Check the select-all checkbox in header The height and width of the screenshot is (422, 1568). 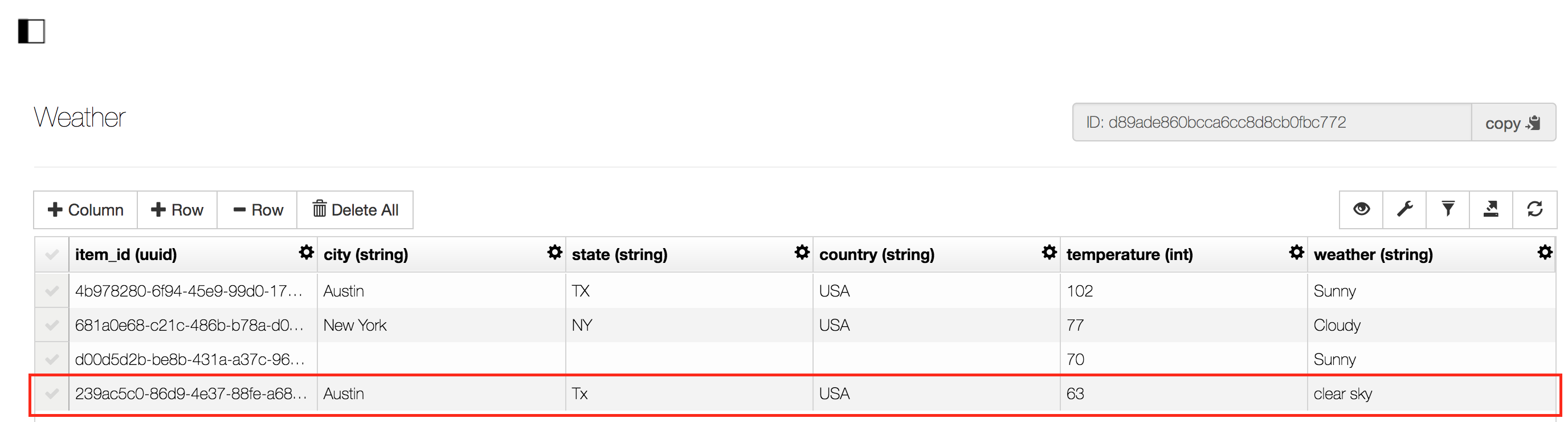pos(52,254)
